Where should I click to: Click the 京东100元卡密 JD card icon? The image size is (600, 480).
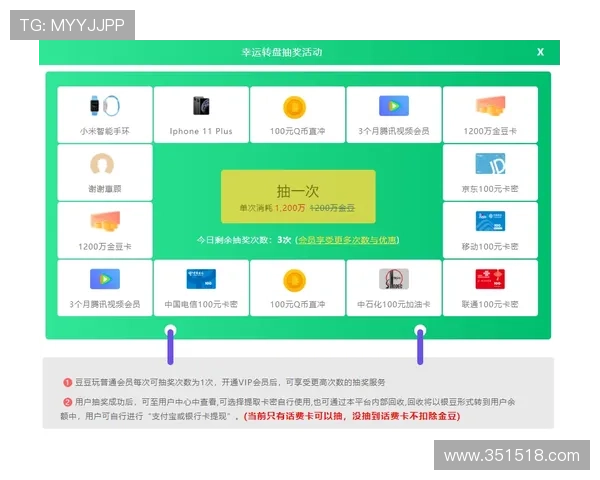tap(490, 164)
